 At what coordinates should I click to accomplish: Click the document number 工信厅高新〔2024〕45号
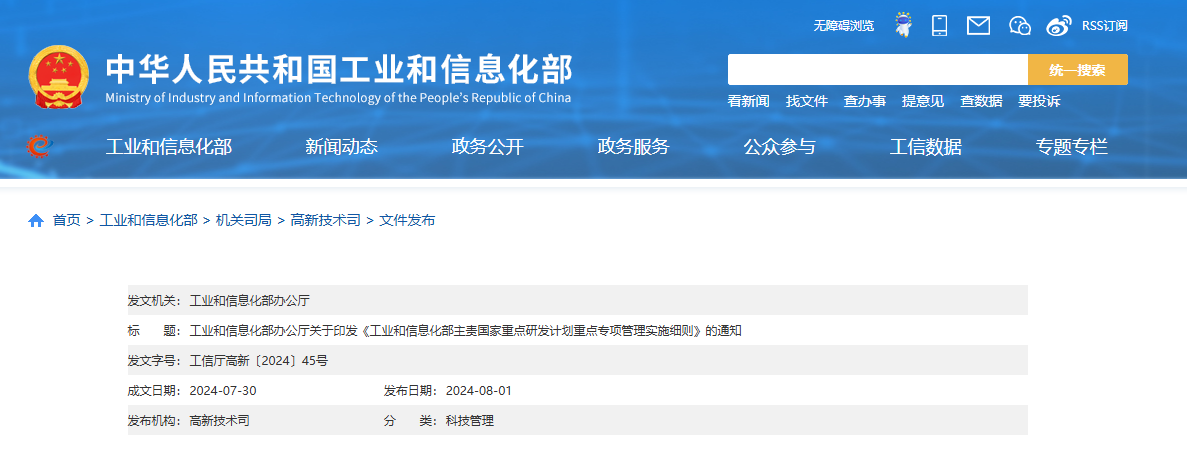click(x=259, y=361)
